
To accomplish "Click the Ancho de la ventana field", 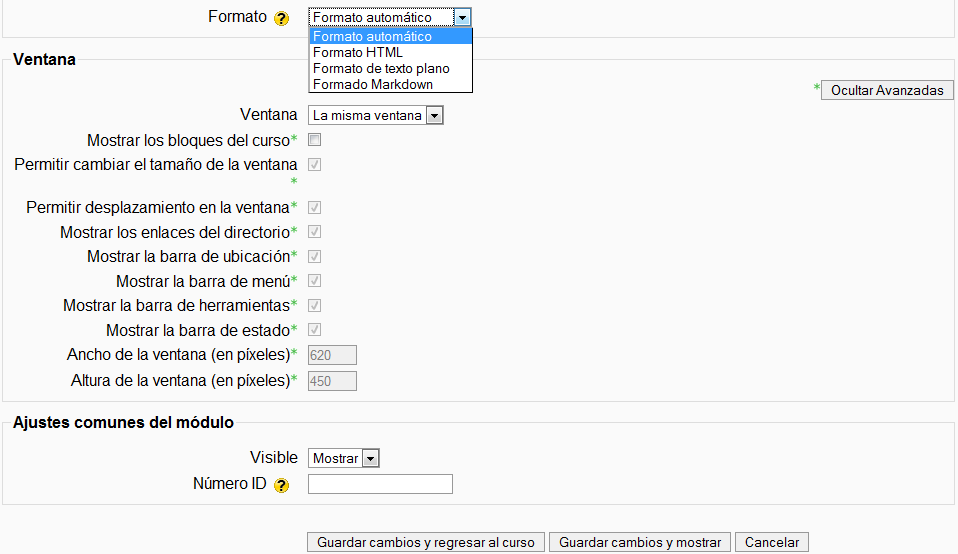I will point(332,355).
